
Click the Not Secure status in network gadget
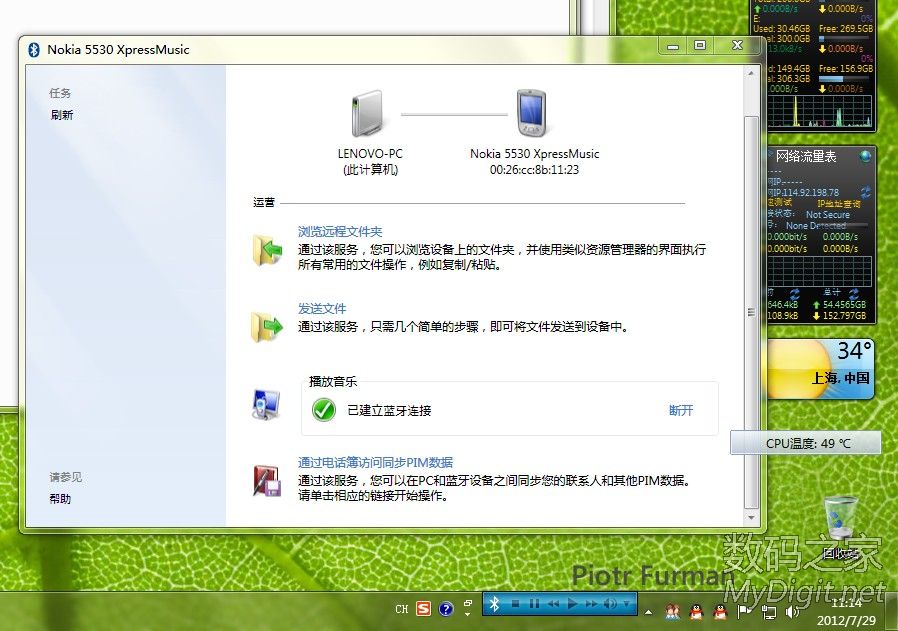[x=828, y=214]
